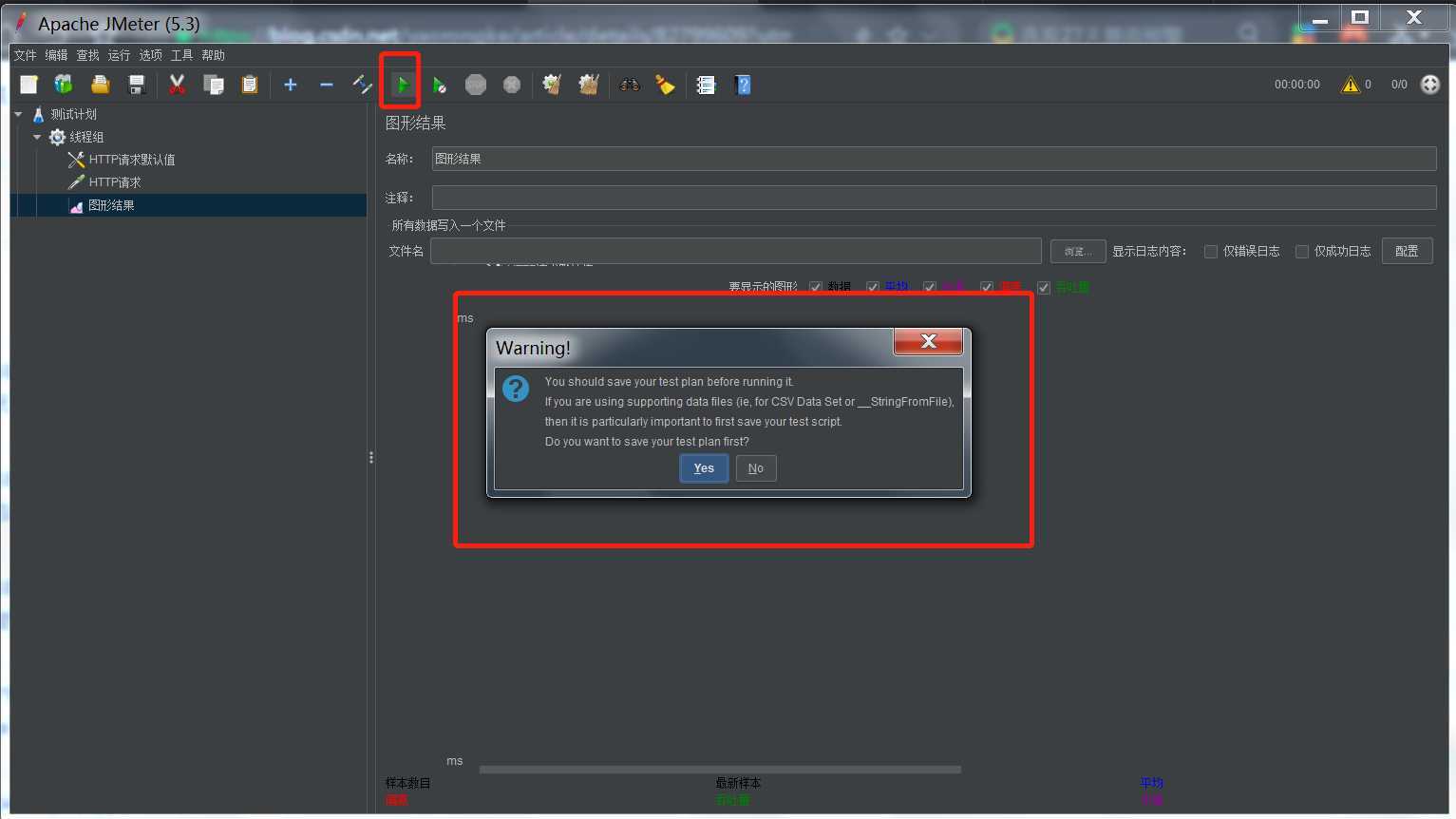Click the 图形结果 panel heading

(415, 124)
